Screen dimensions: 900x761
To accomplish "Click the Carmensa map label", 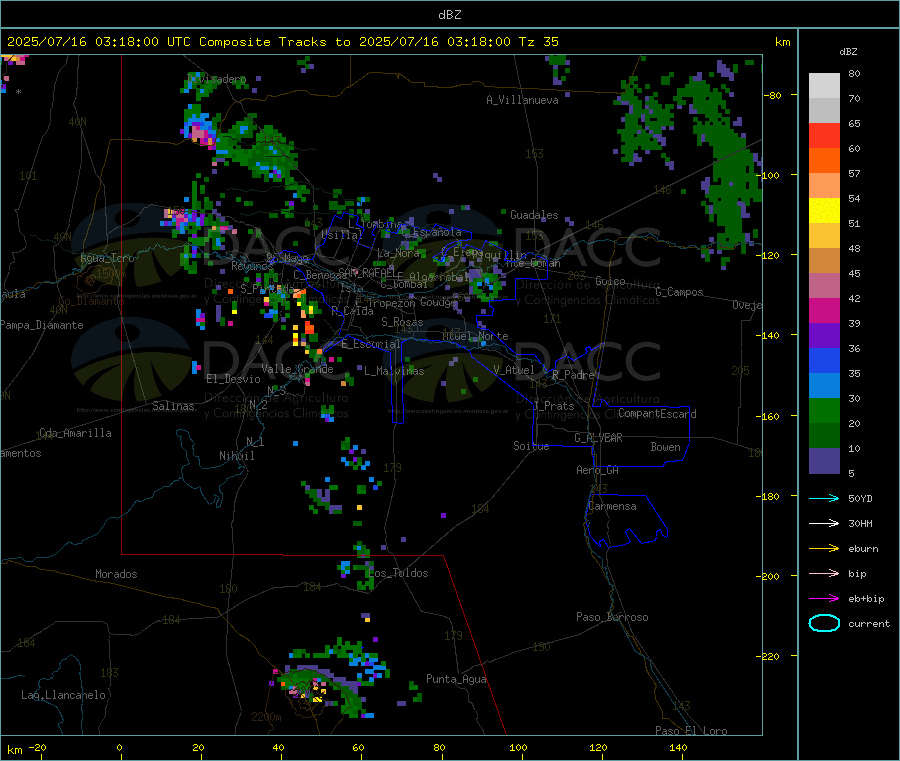I will (x=612, y=506).
